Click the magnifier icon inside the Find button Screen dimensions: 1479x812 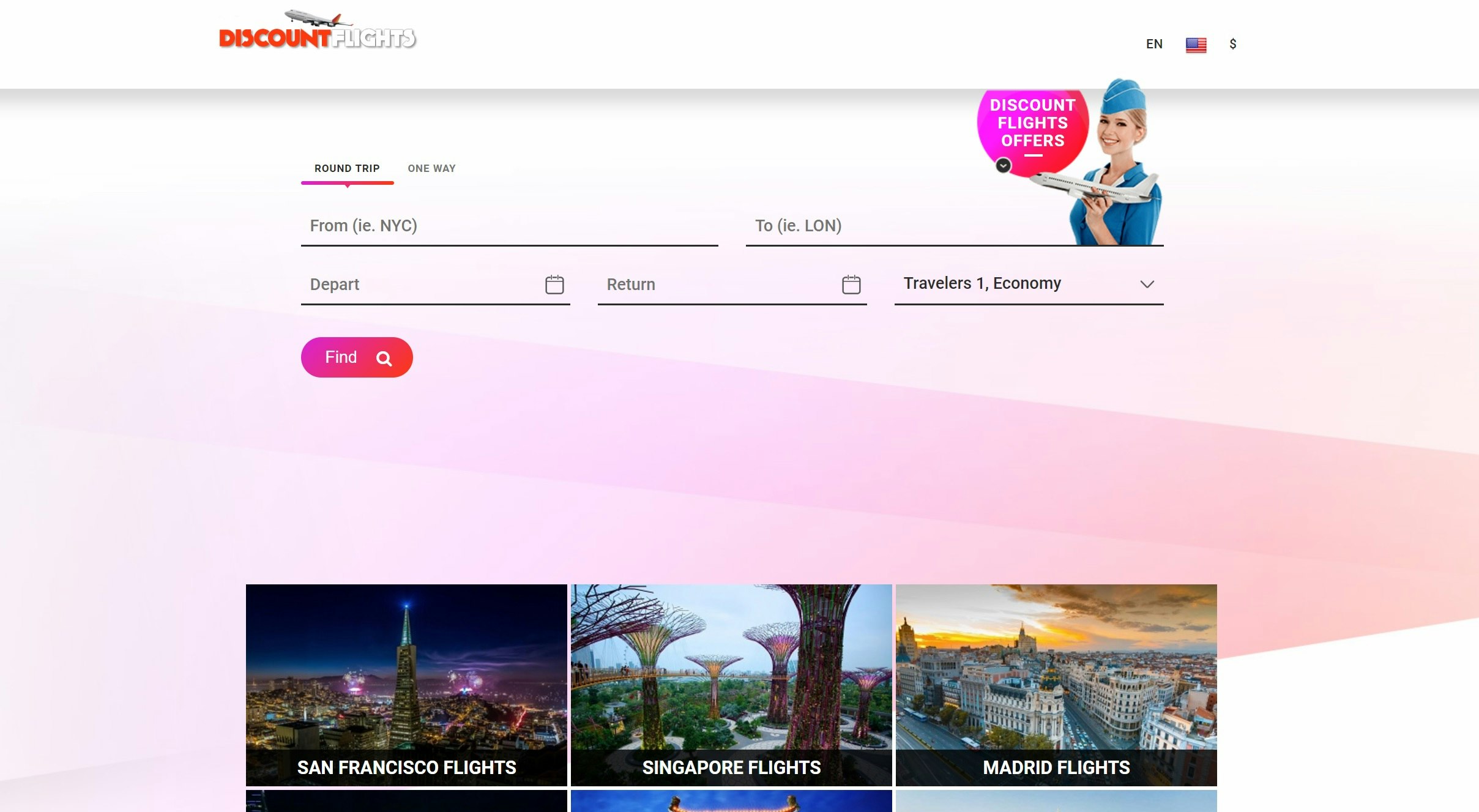[384, 358]
